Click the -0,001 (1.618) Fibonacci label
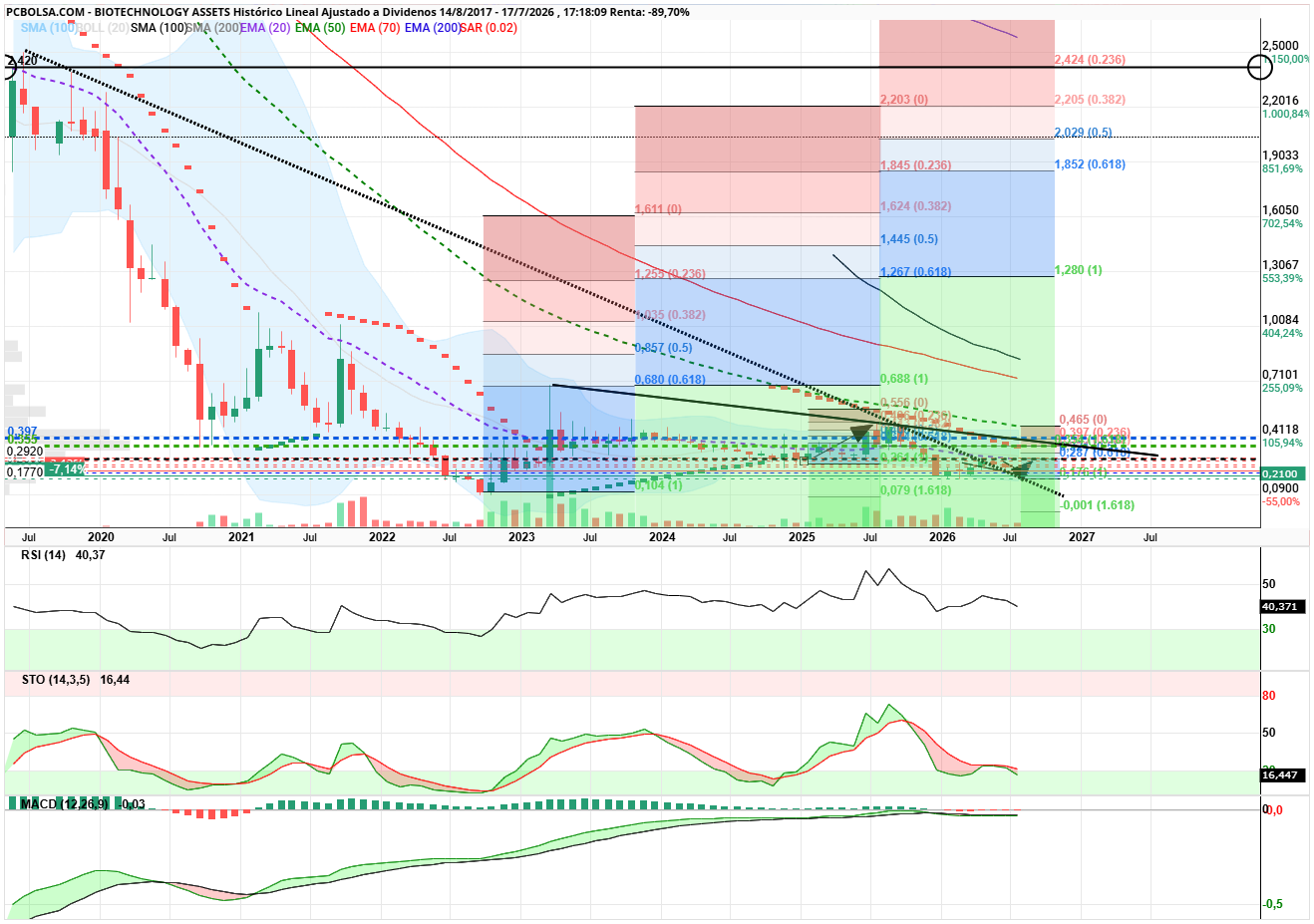Image resolution: width=1314 pixels, height=924 pixels. point(1097,505)
